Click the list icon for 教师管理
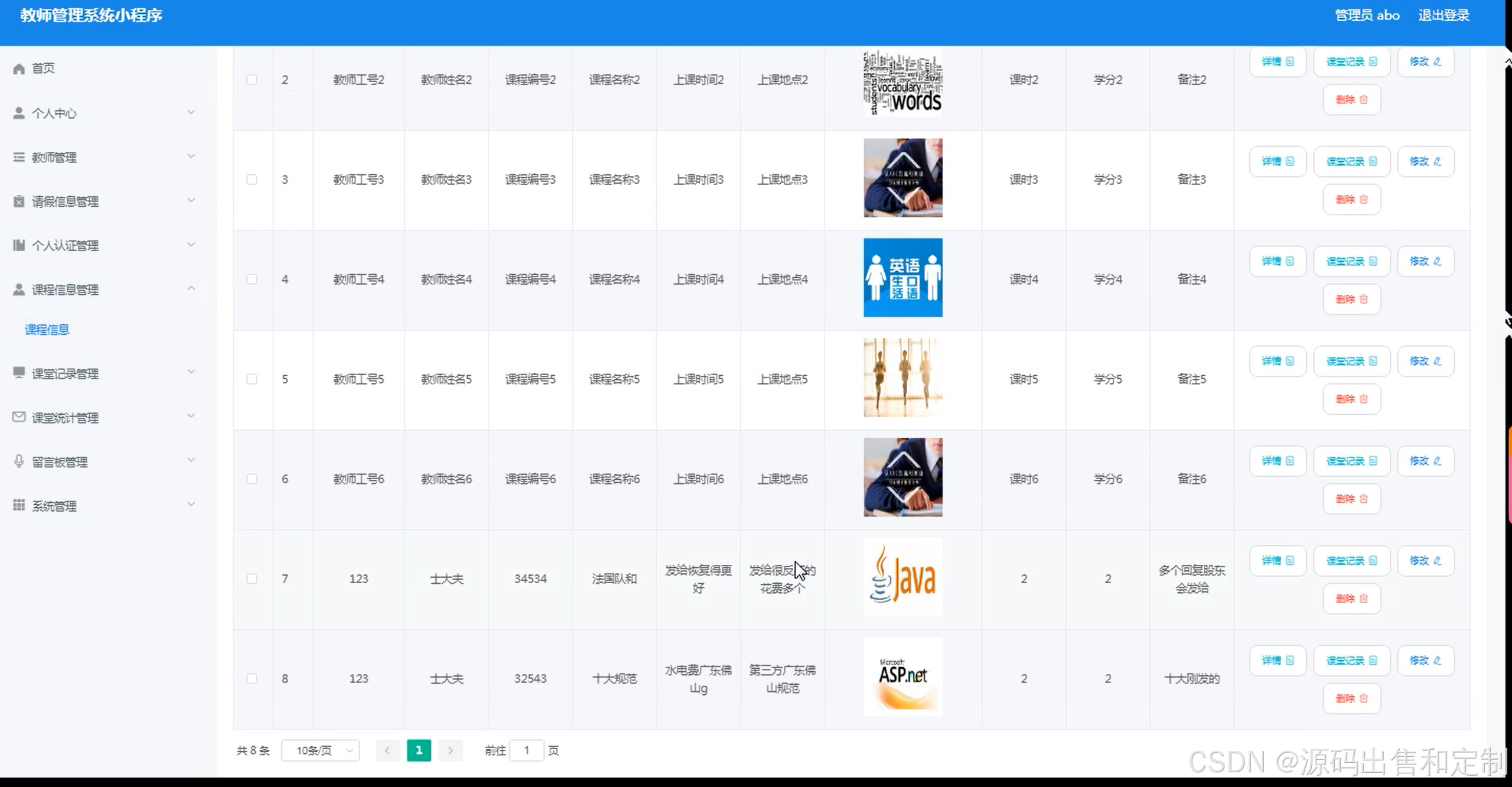Screen dimensions: 1512x787 (19, 157)
